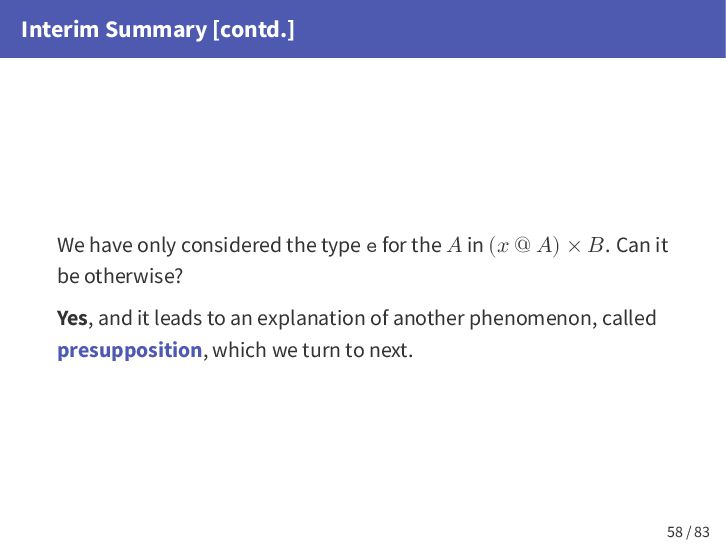The height and width of the screenshot is (544, 726).
Task: Click the word "Summary" in the header
Action: (156, 31)
